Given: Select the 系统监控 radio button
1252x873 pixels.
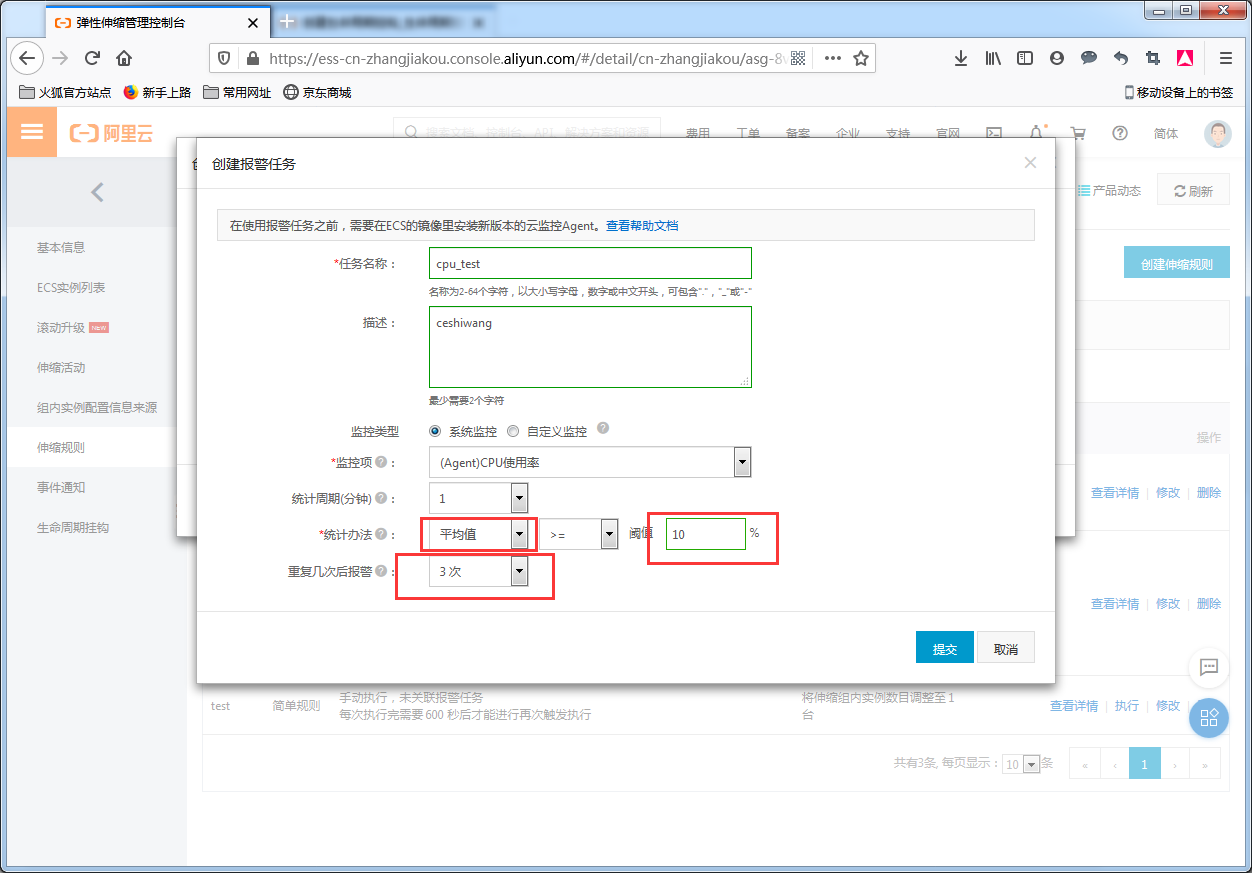Looking at the screenshot, I should click(435, 431).
